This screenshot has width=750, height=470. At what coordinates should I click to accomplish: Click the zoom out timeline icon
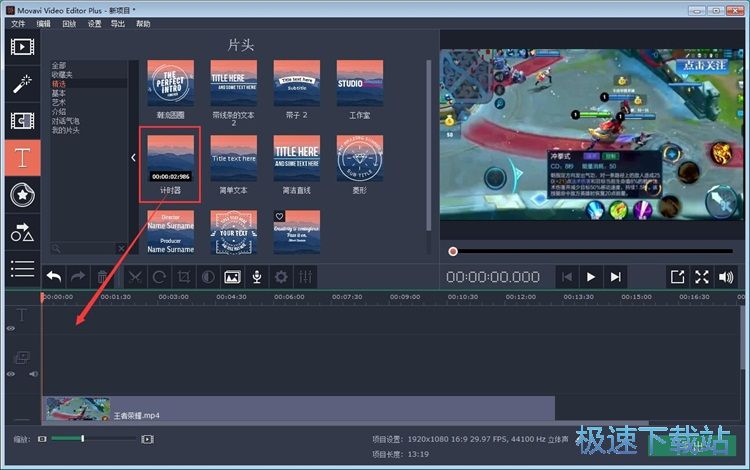point(42,439)
